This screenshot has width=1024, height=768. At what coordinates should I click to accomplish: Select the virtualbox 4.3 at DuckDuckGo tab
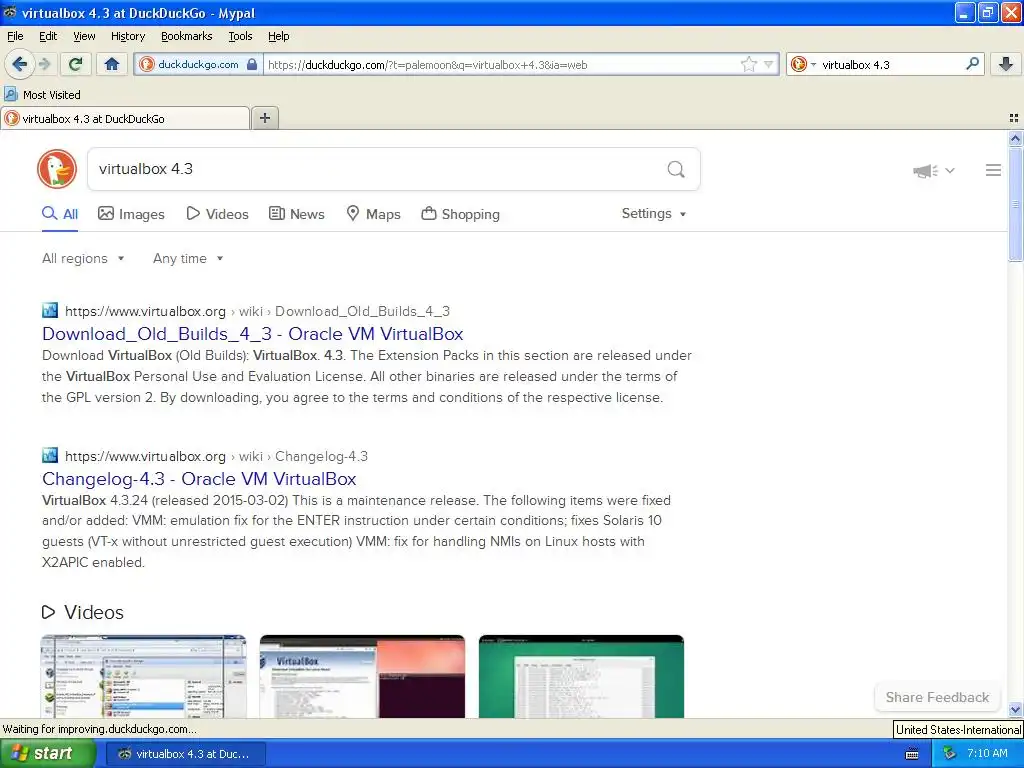click(125, 118)
